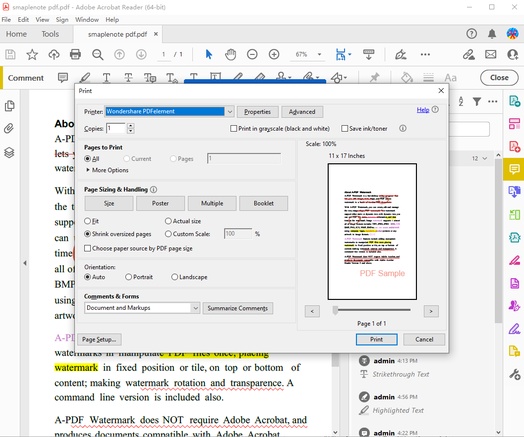Click the yellow Comment tool in right sidebar

(x=514, y=169)
